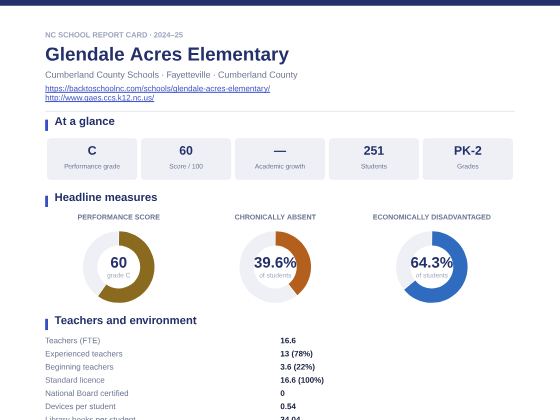This screenshot has width=560, height=420.
Task: Select the CHRONICALLY ABSENT chart label
Action: (275, 217)
